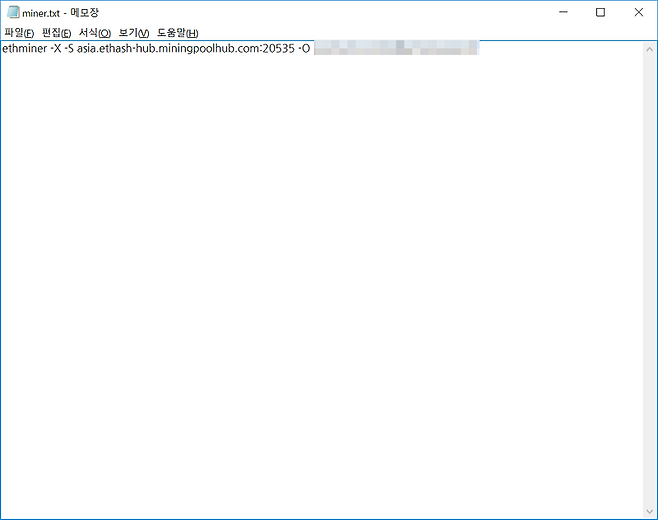This screenshot has width=658, height=520.
Task: Click the scrollbar up arrow
Action: [x=649, y=49]
